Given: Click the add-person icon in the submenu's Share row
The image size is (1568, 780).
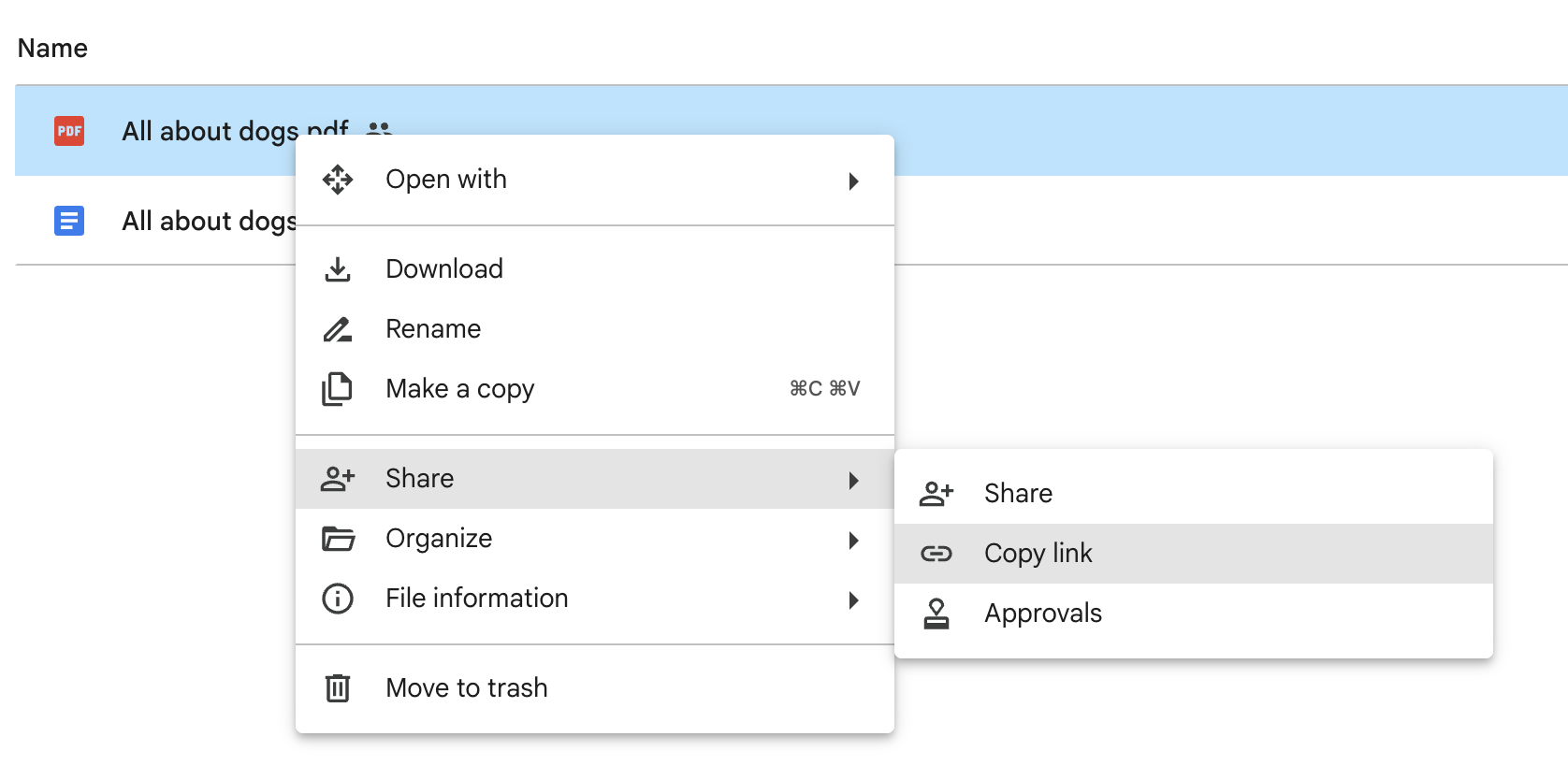Looking at the screenshot, I should [936, 494].
